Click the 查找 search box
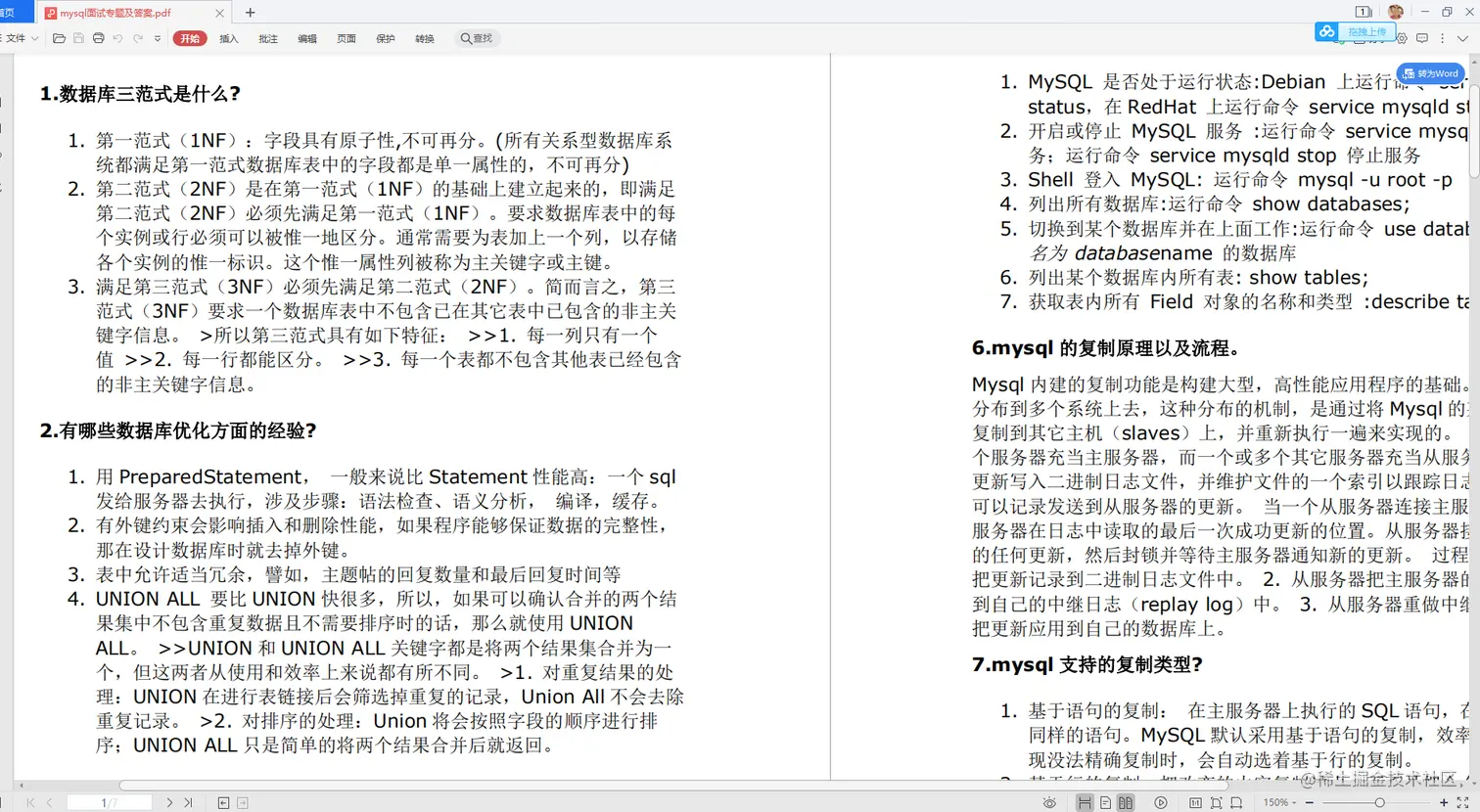Viewport: 1480px width, 812px height. 477,38
